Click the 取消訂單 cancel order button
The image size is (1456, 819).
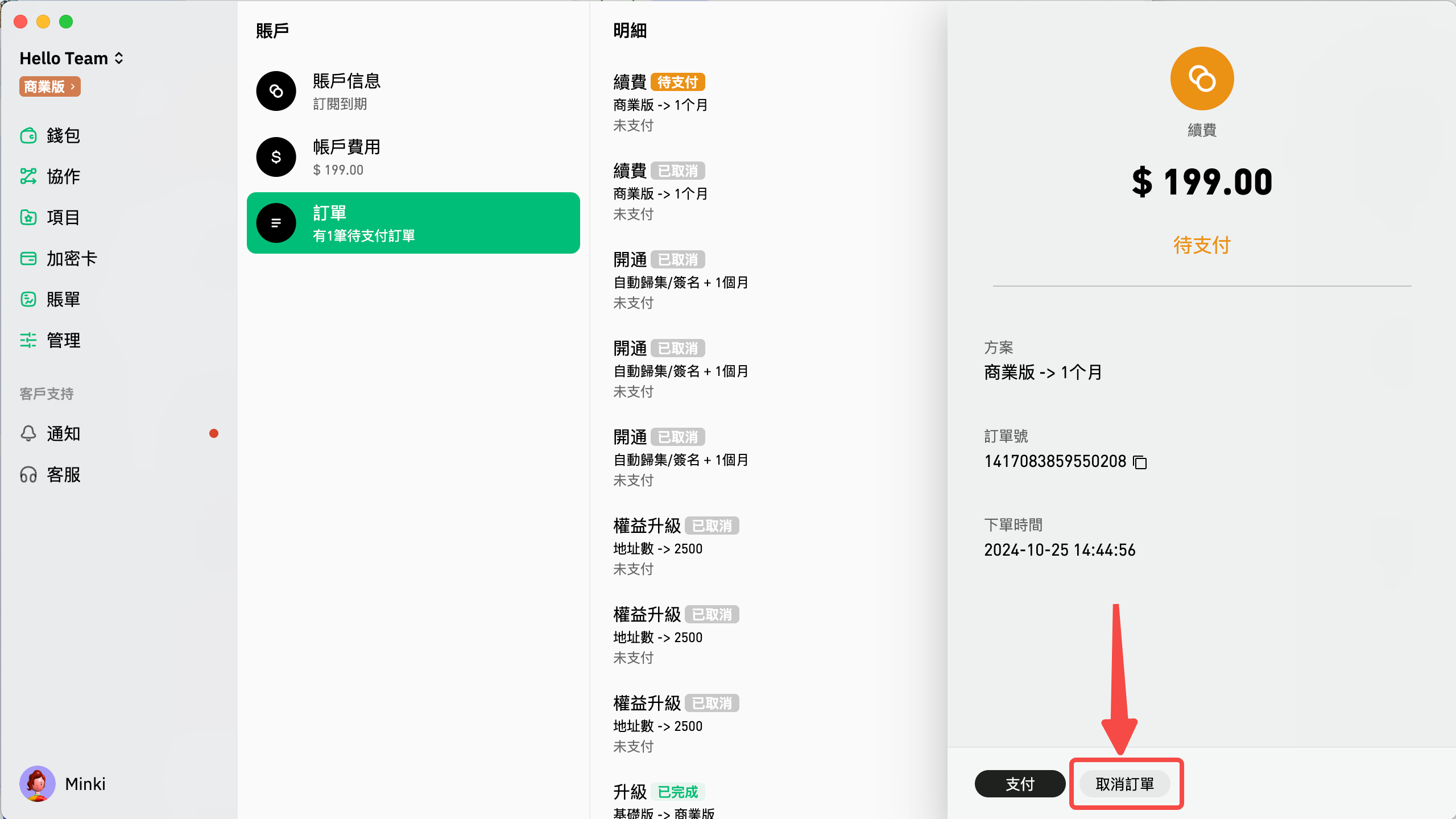coord(1124,784)
